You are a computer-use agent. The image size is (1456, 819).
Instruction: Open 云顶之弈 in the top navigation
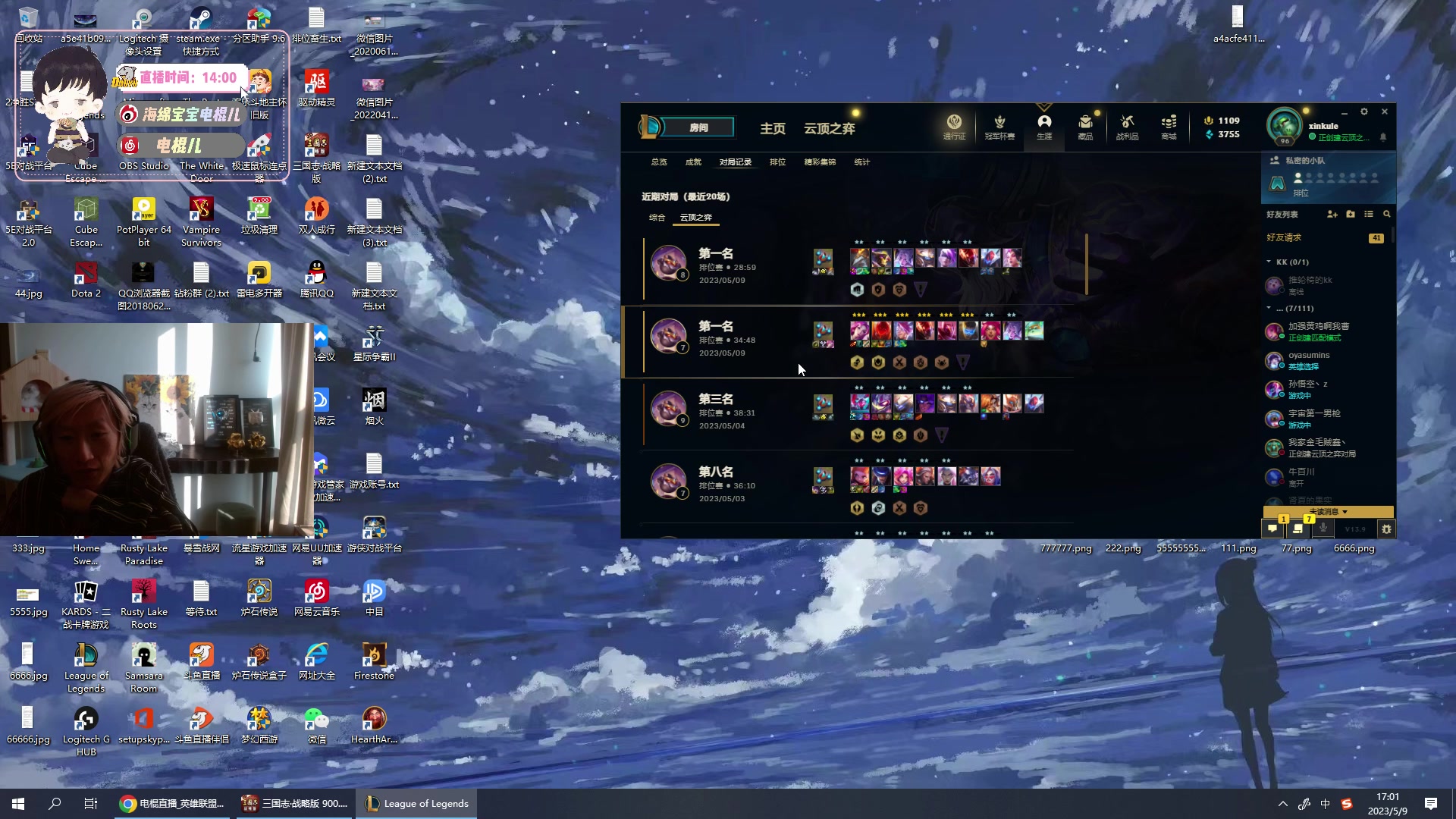(830, 128)
